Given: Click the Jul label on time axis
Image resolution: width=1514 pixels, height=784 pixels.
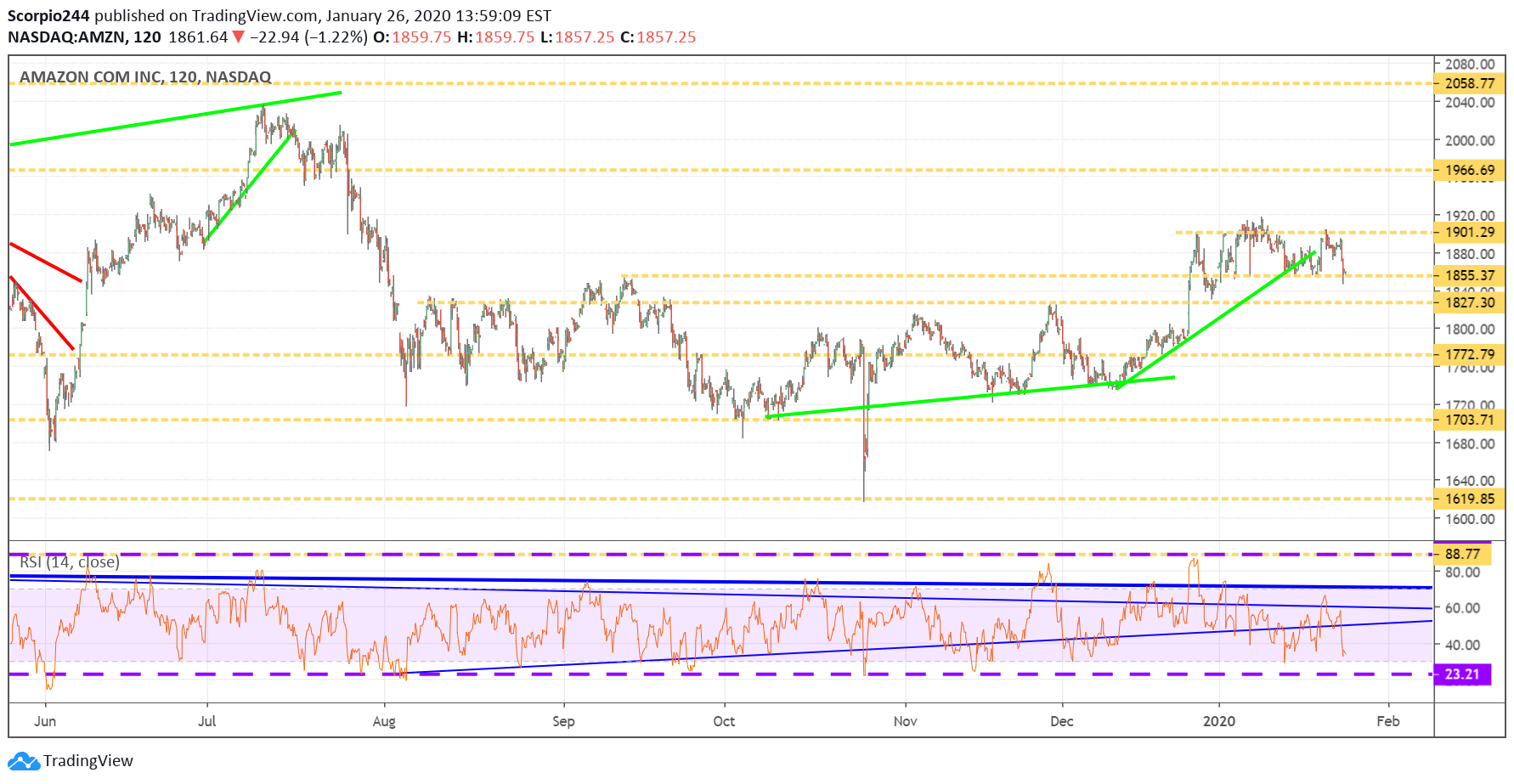Looking at the screenshot, I should (x=206, y=721).
